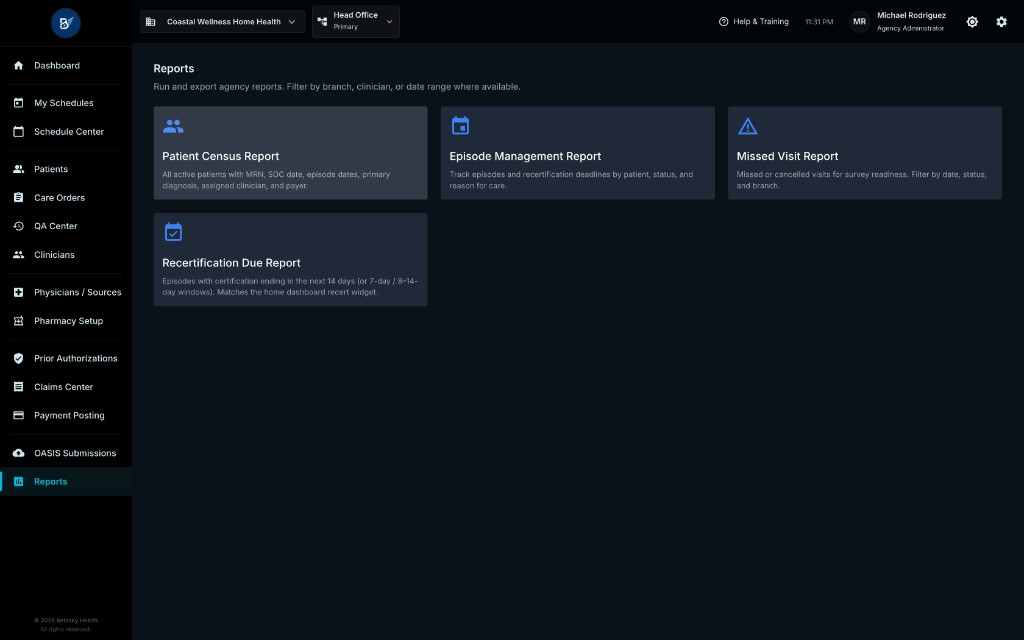Click the Payment Posting card icon
Viewport: 1024px width, 640px height.
(18, 415)
